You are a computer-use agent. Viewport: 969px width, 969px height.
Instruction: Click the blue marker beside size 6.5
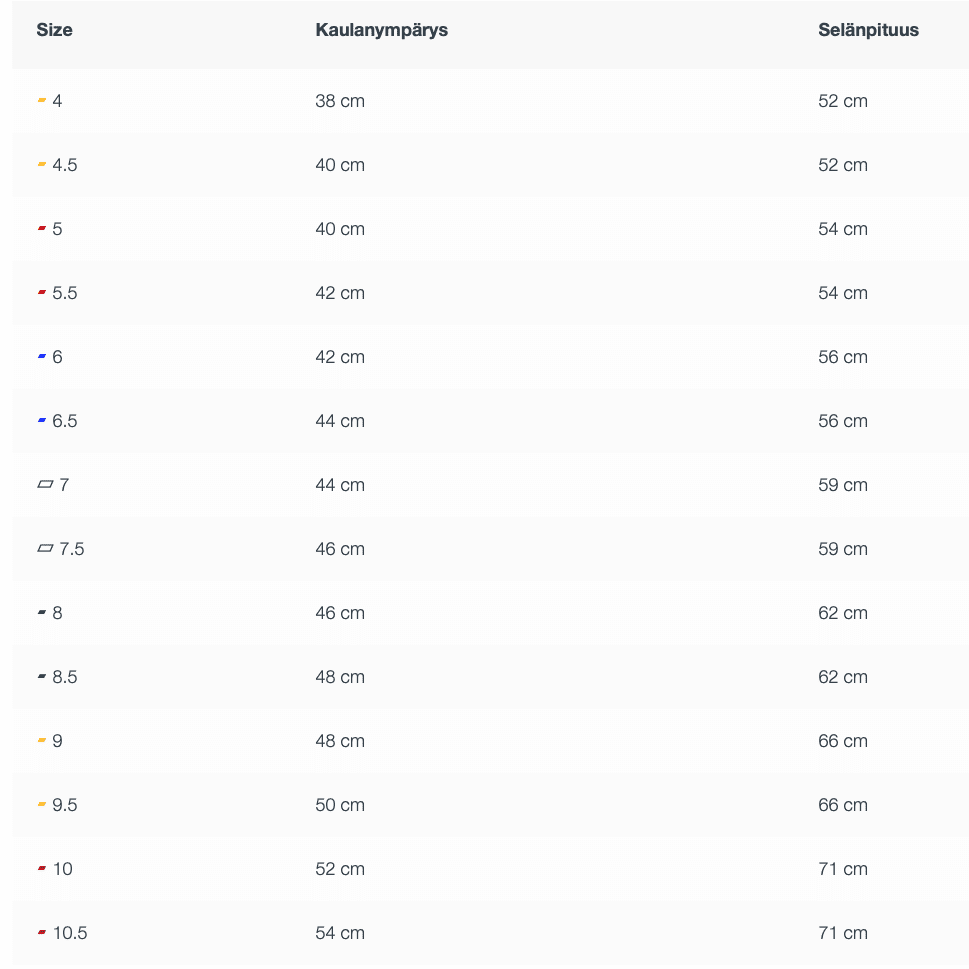42,421
